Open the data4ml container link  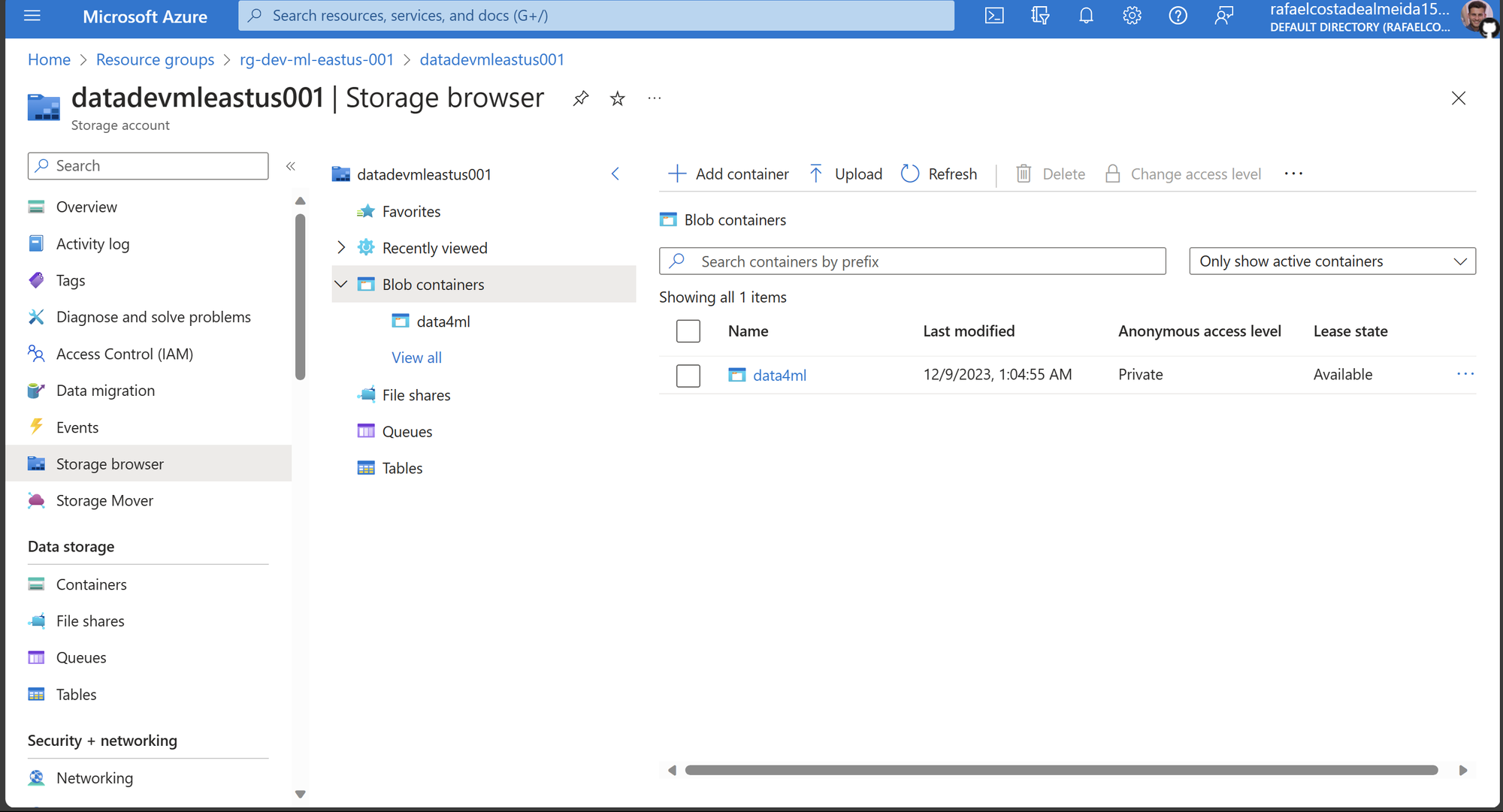coord(779,376)
